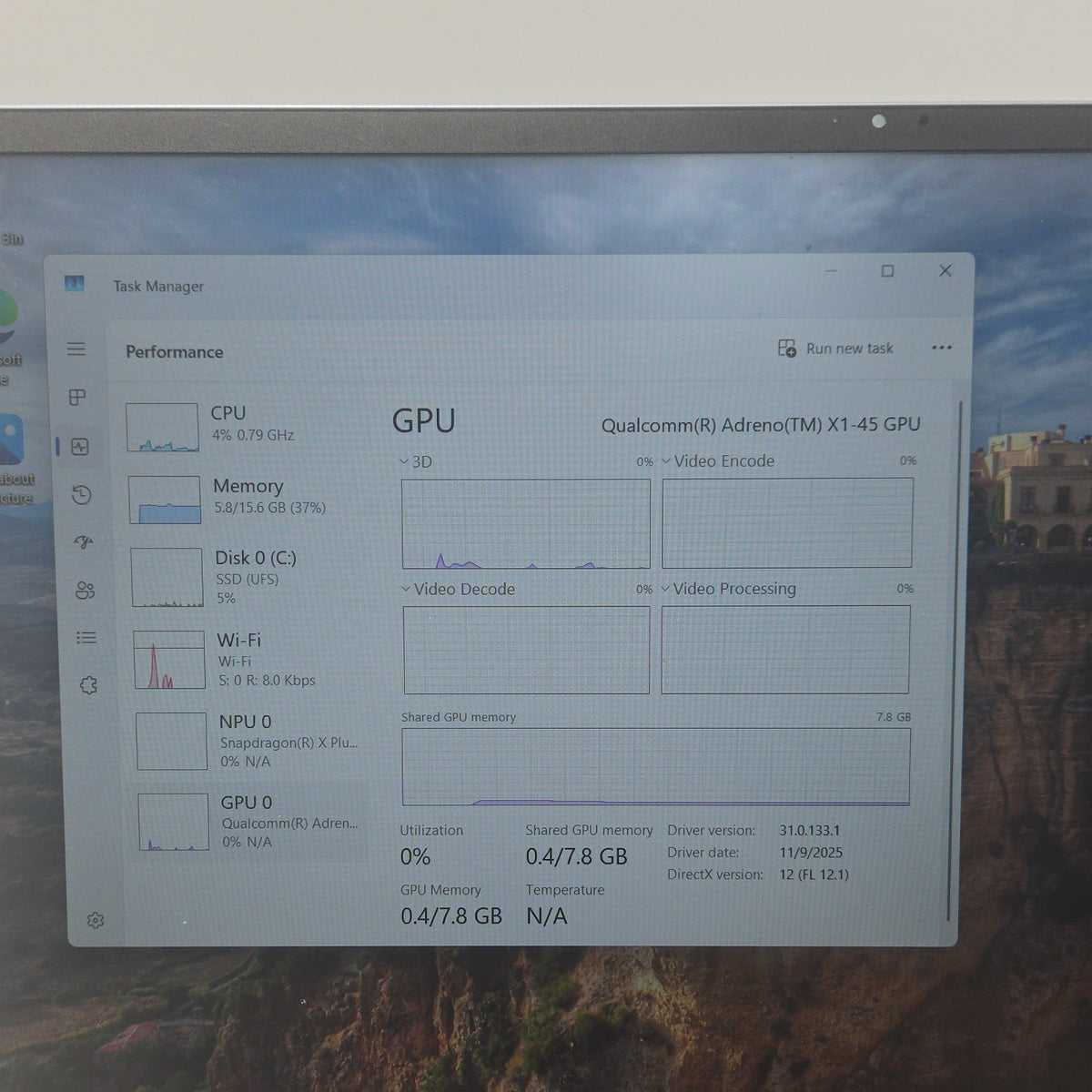Click Run new task button

(835, 349)
